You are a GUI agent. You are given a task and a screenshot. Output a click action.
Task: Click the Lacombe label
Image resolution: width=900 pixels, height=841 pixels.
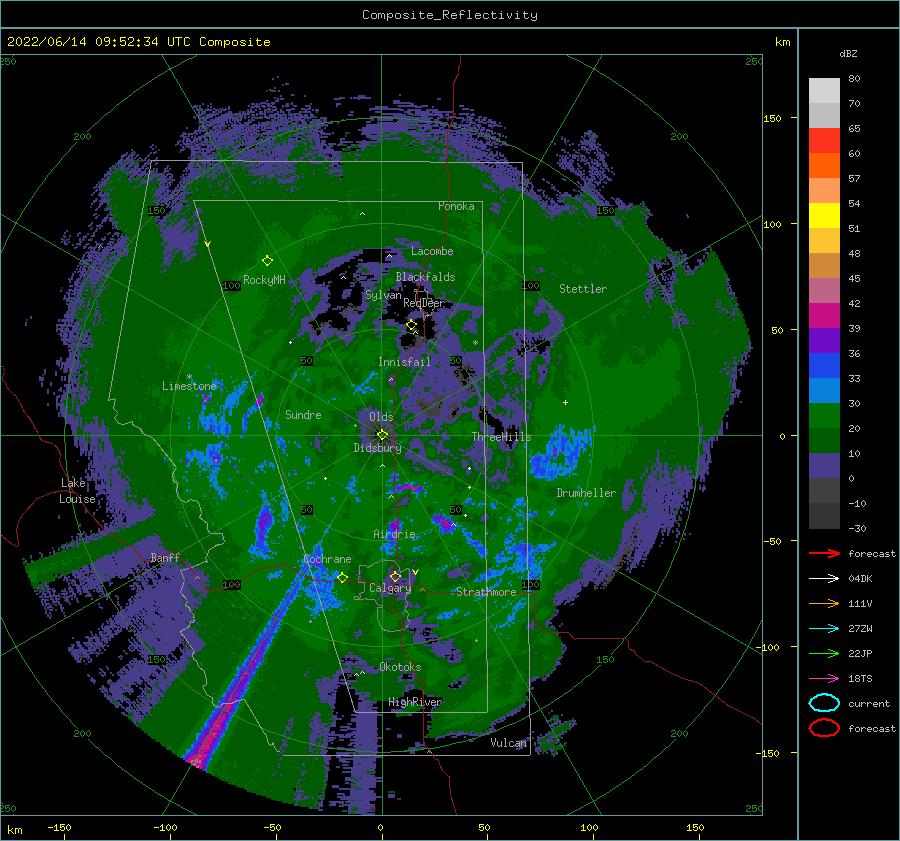[x=432, y=251]
